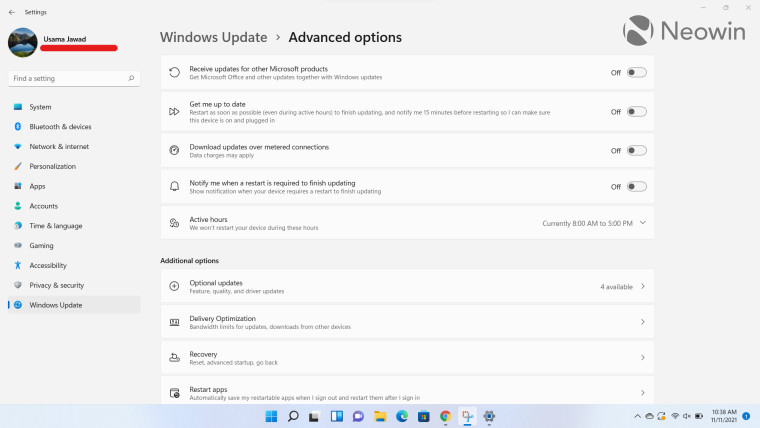Open Personalization in the sidebar
This screenshot has width=760, height=428.
(x=74, y=166)
